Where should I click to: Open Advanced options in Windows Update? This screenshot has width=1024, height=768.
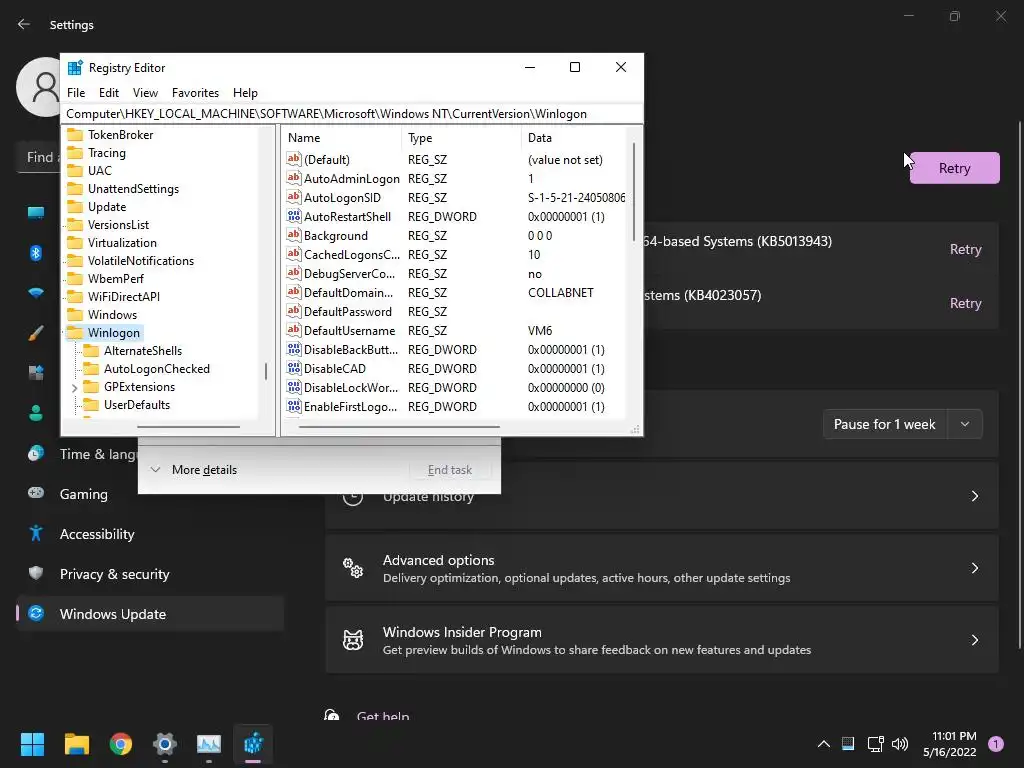click(x=662, y=568)
